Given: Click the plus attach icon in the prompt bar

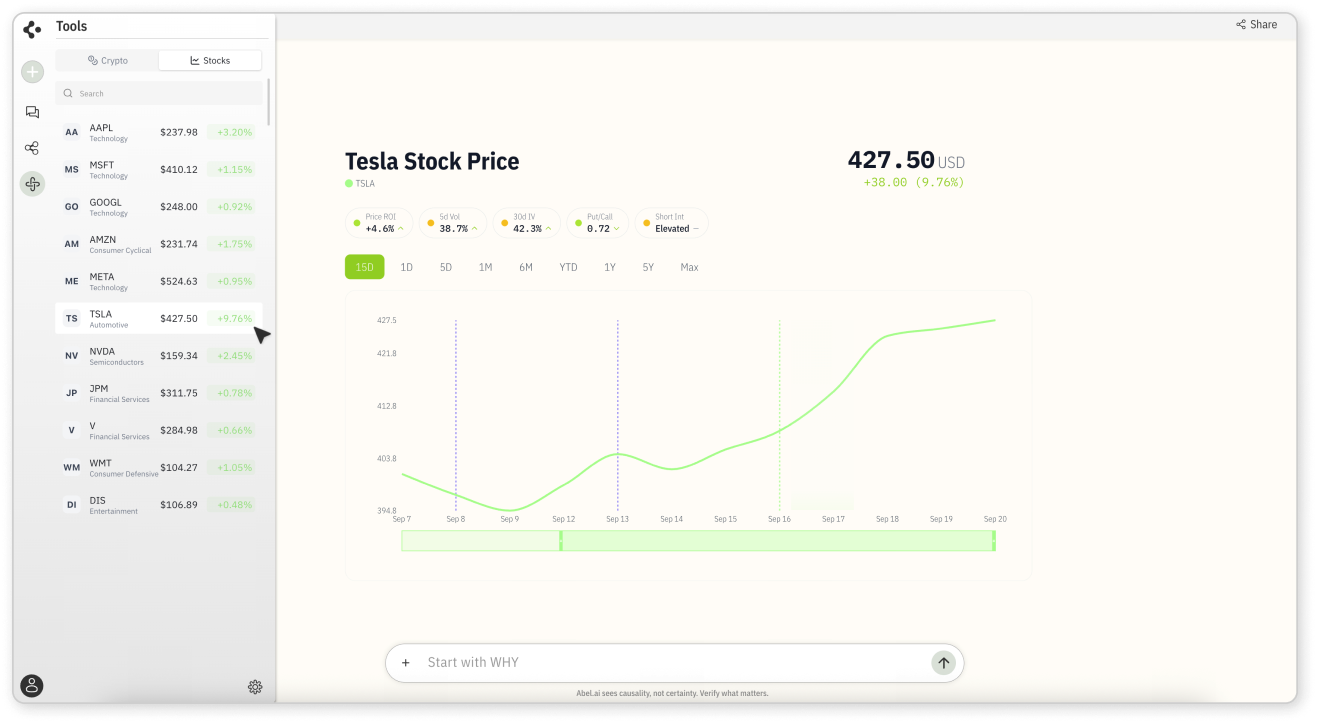Looking at the screenshot, I should (406, 662).
